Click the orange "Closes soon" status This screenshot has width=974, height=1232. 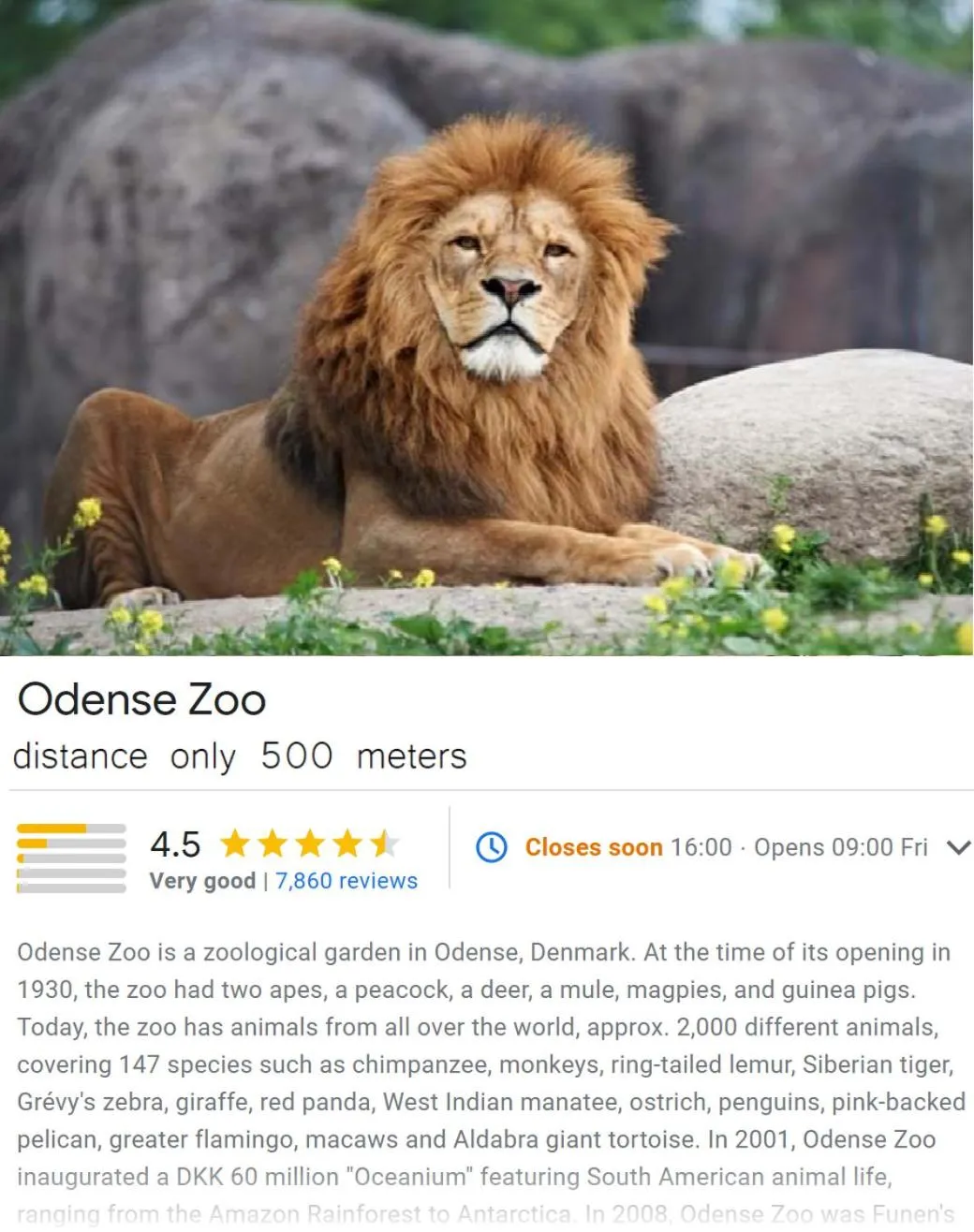[594, 847]
